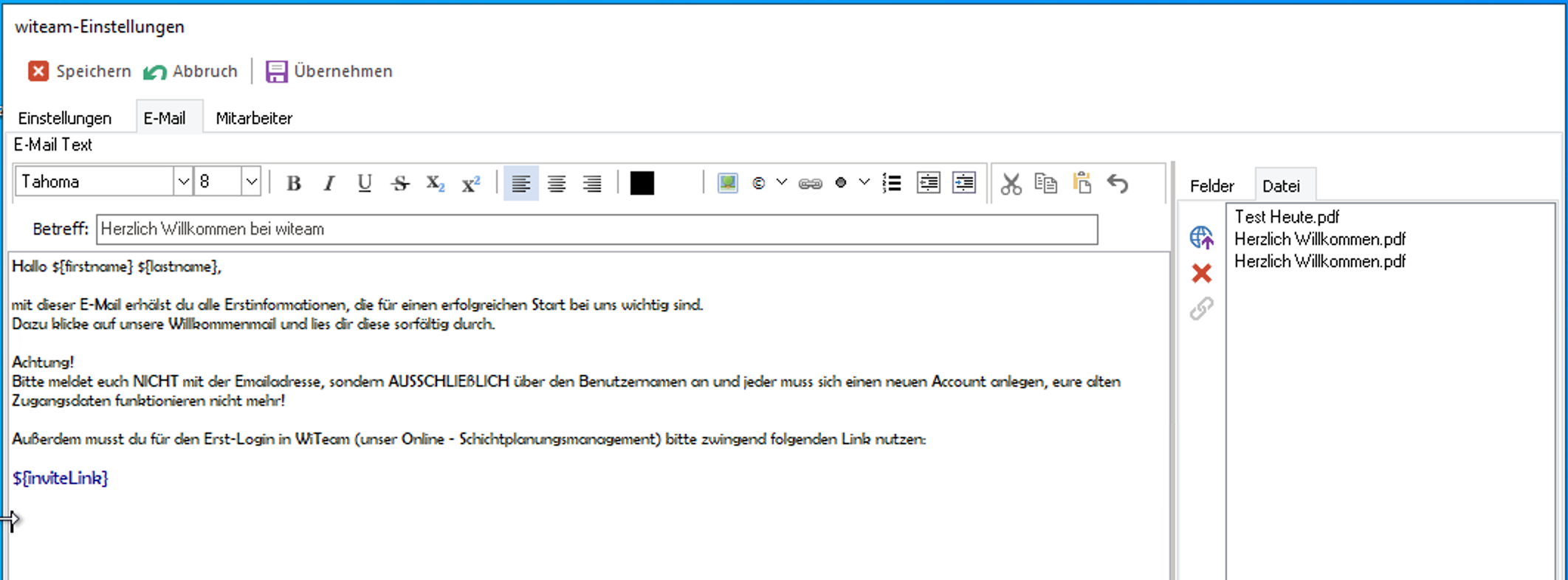
Task: Toggle underline formatting
Action: click(x=364, y=184)
